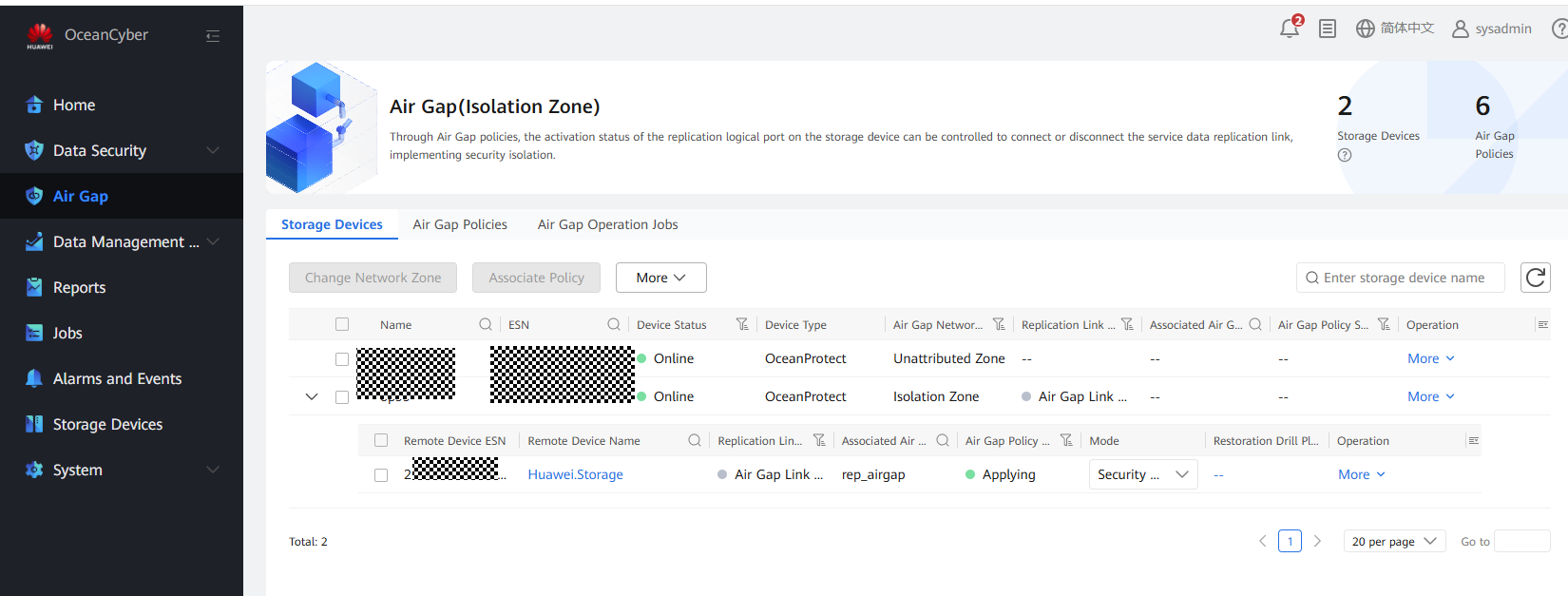This screenshot has height=596, width=1568.
Task: Open column settings for nested table
Action: (x=1473, y=440)
